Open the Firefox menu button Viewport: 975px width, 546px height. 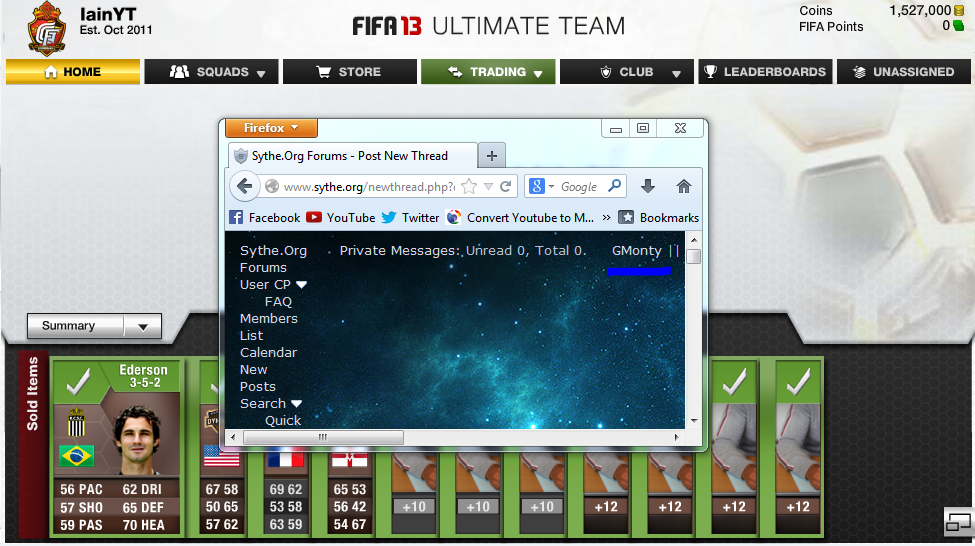271,128
